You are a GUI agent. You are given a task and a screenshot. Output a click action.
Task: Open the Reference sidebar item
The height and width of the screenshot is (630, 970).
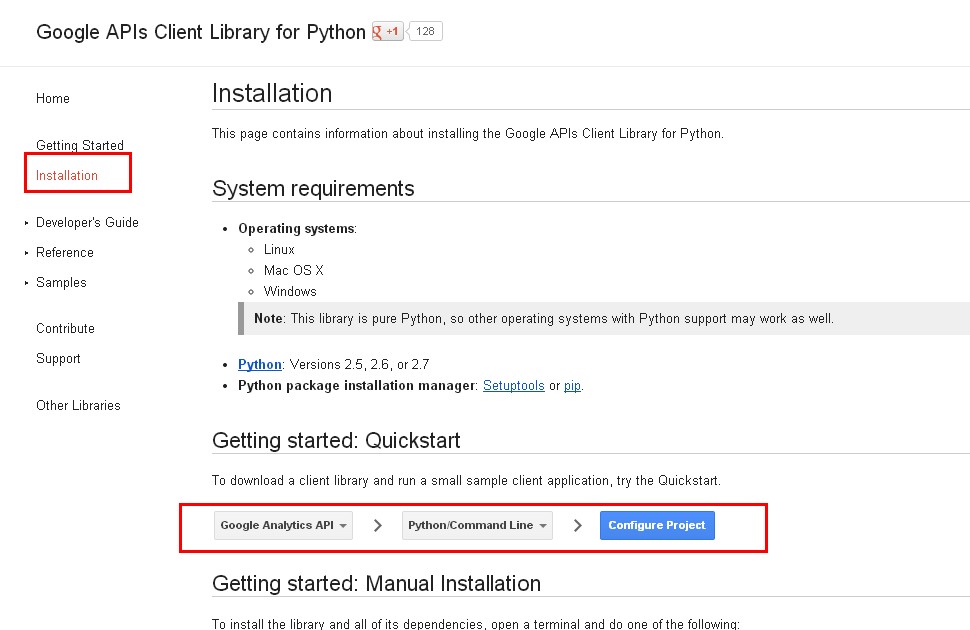65,252
